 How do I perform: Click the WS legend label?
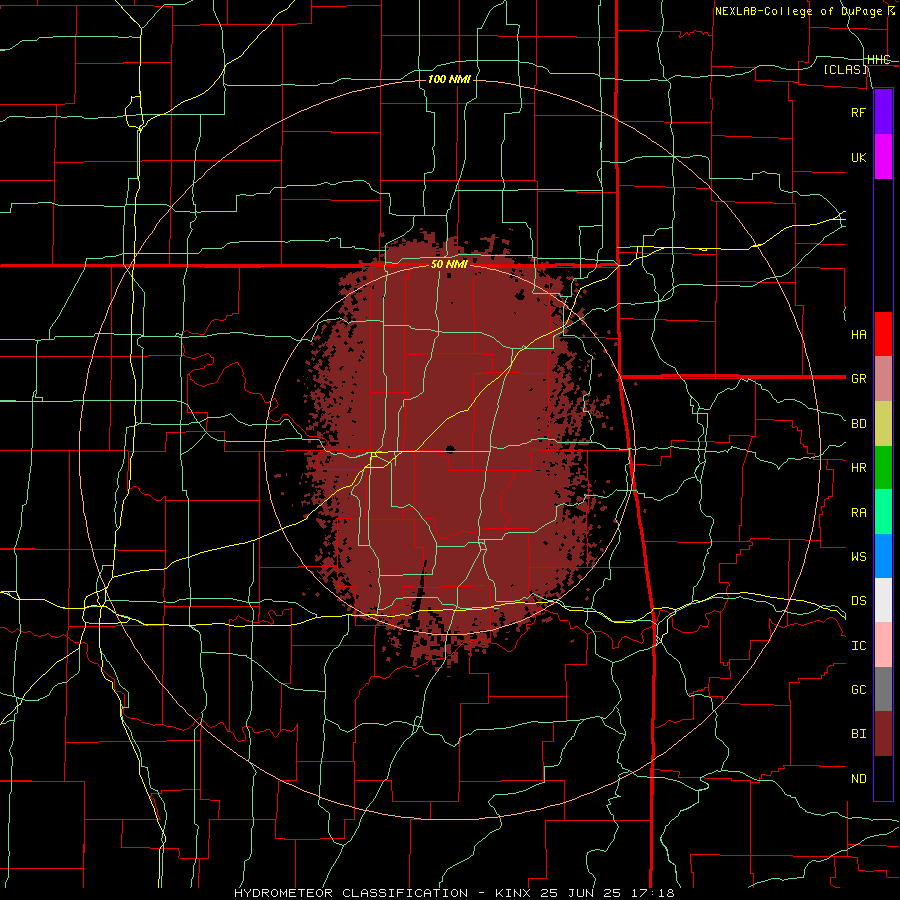pyautogui.click(x=859, y=556)
